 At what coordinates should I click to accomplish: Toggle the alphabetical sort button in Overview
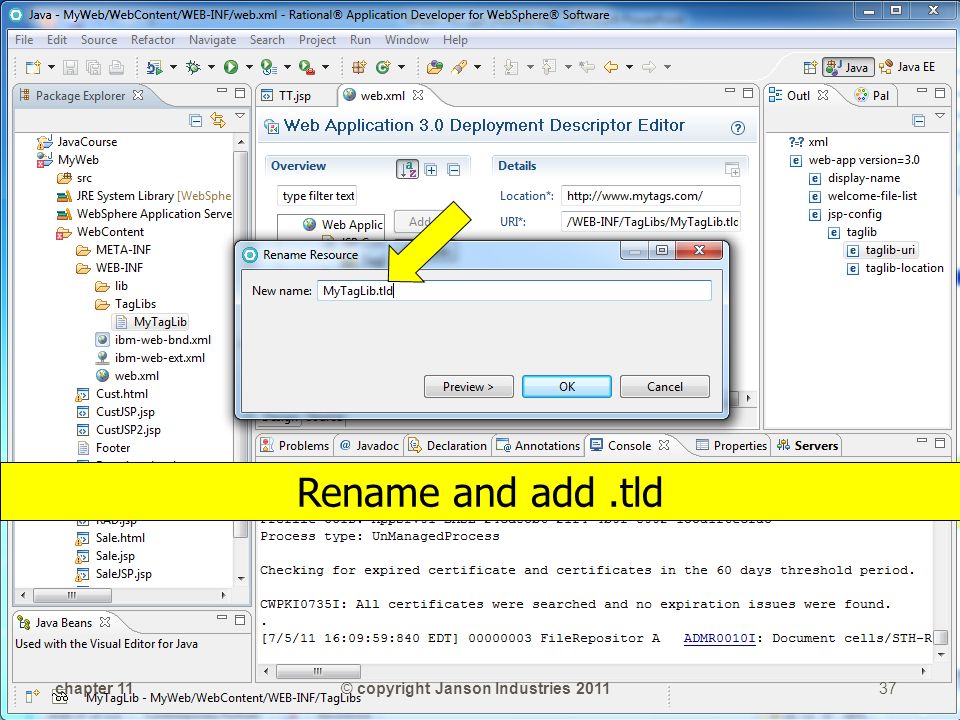(407, 168)
